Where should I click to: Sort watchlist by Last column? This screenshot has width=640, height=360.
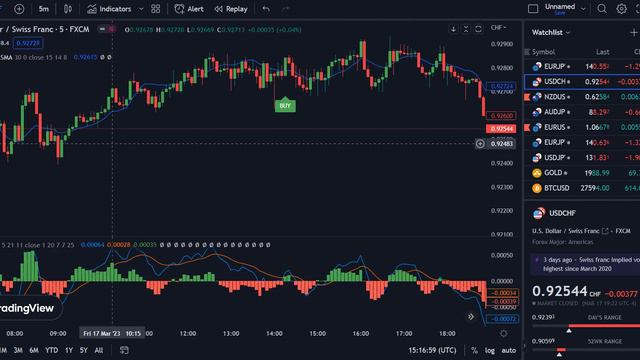[x=602, y=52]
